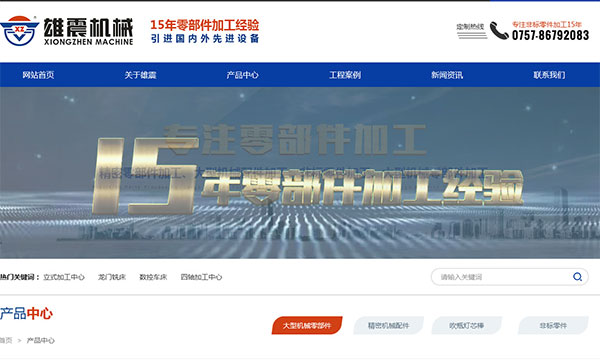The width and height of the screenshot is (600, 360).
Task: Click the magnifier search icon
Action: (x=577, y=277)
